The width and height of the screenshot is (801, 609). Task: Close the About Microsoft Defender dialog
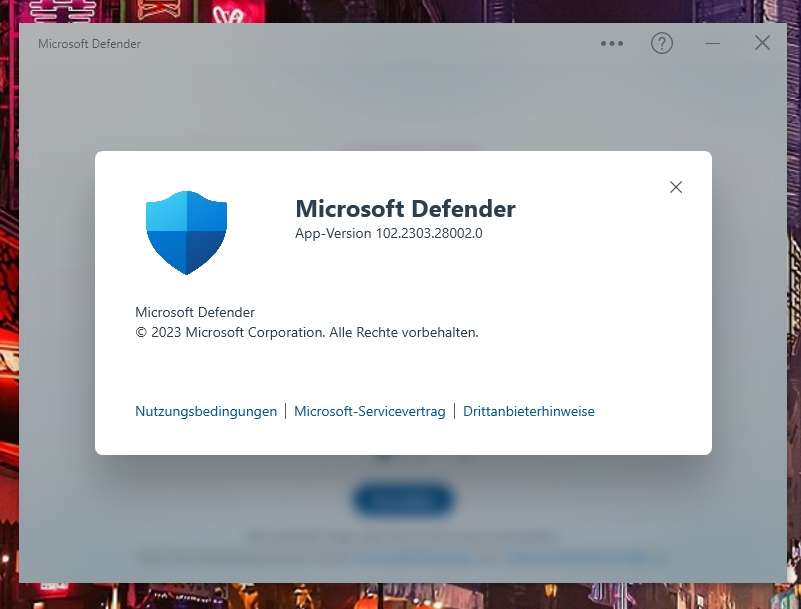coord(676,187)
